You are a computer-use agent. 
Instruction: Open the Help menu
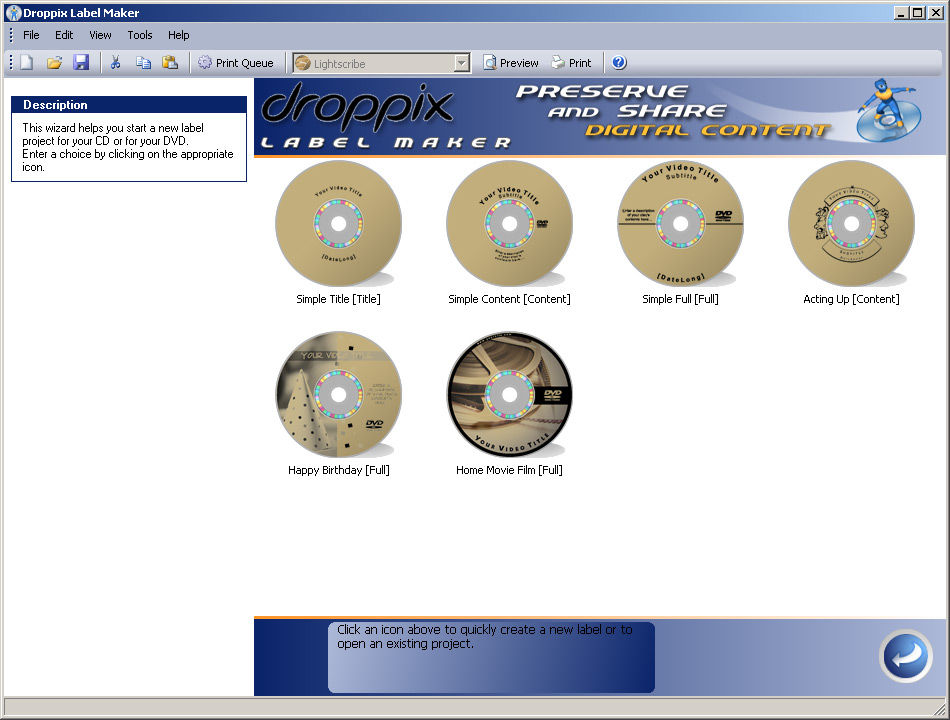[179, 35]
